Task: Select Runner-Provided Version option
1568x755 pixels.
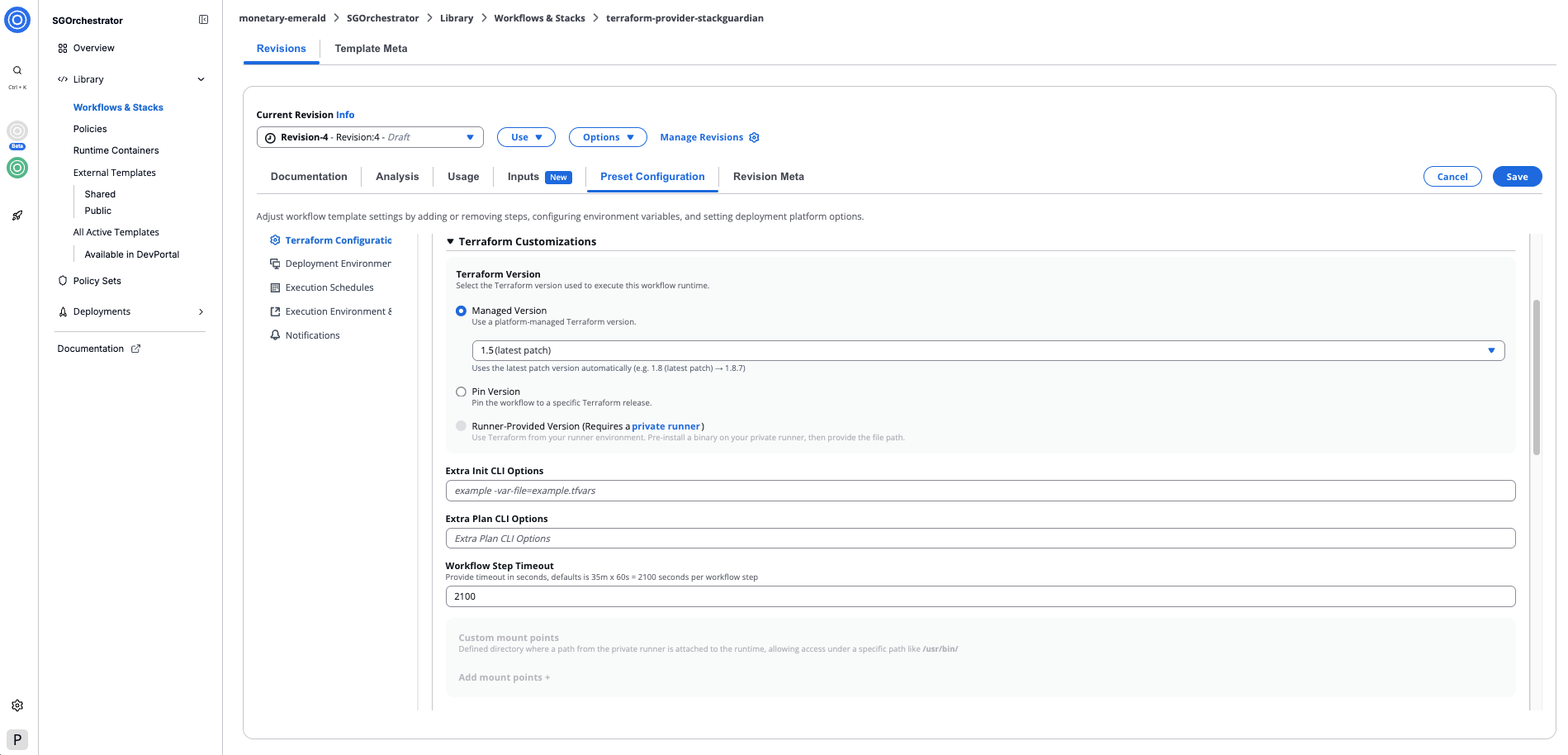Action: coord(461,425)
